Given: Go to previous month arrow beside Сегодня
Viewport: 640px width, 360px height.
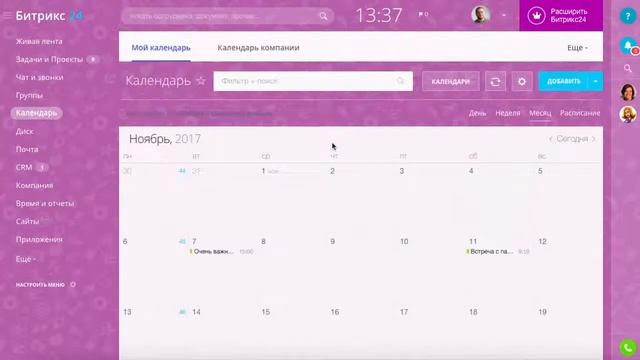Looking at the screenshot, I should (x=551, y=139).
